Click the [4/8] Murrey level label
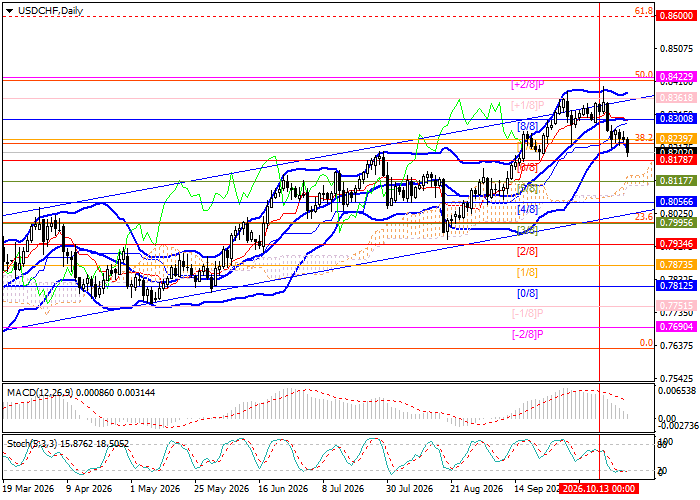The image size is (700, 500). [527, 209]
